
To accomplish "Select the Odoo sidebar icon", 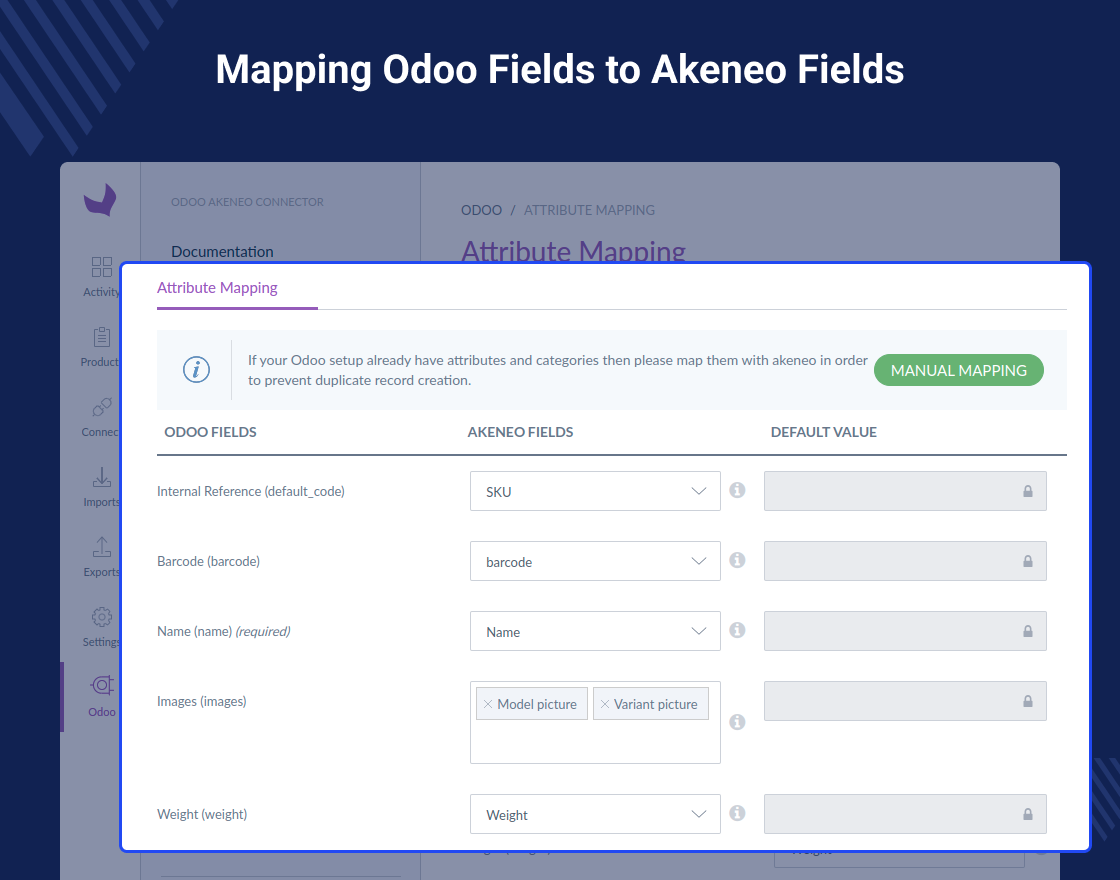I will click(x=101, y=686).
